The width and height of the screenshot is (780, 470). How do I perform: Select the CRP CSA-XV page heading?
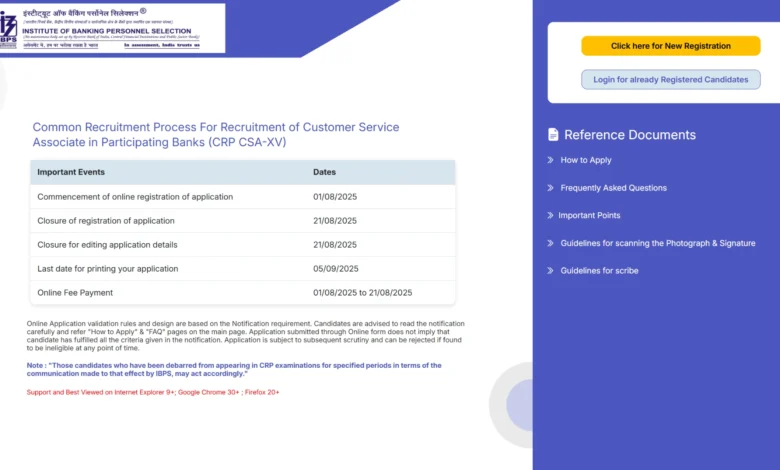216,135
